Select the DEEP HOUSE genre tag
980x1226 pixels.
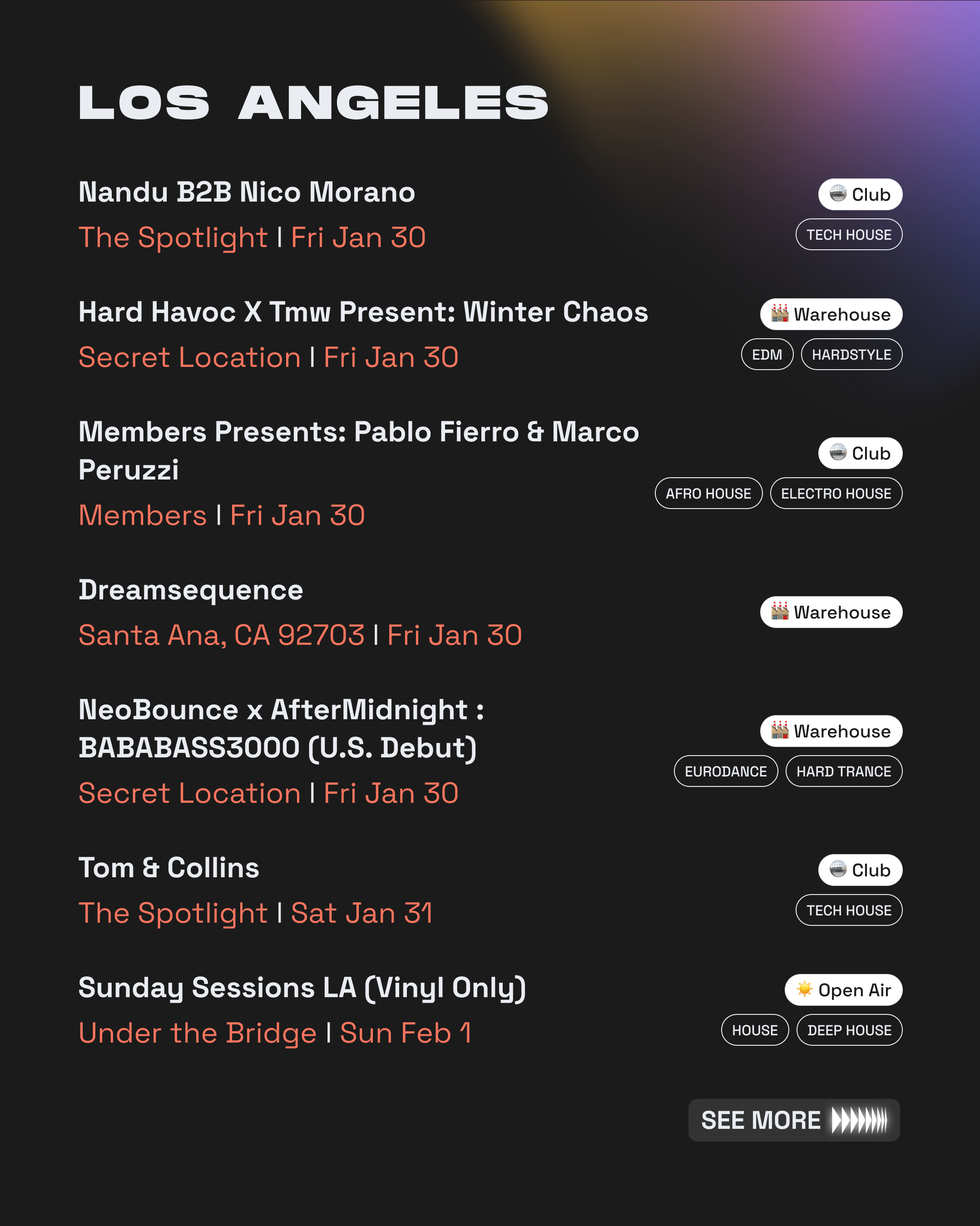pyautogui.click(x=849, y=1030)
